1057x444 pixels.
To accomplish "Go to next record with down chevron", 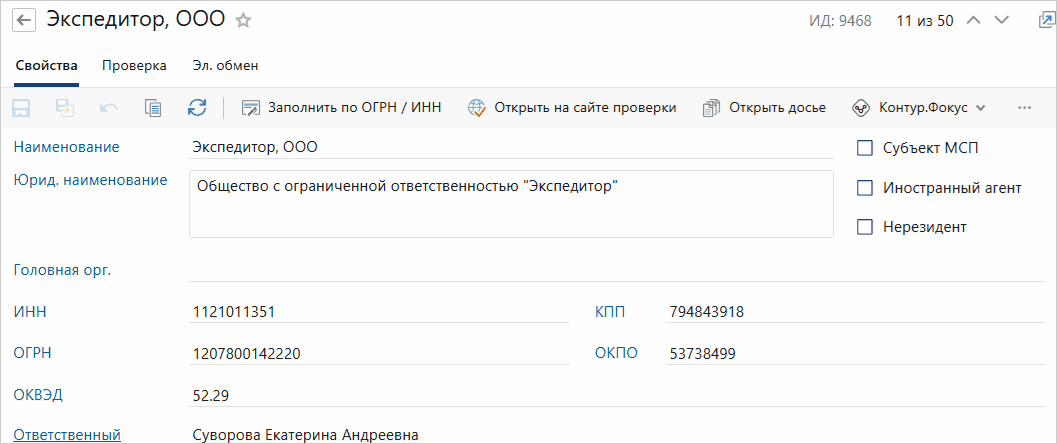I will click(x=1003, y=21).
